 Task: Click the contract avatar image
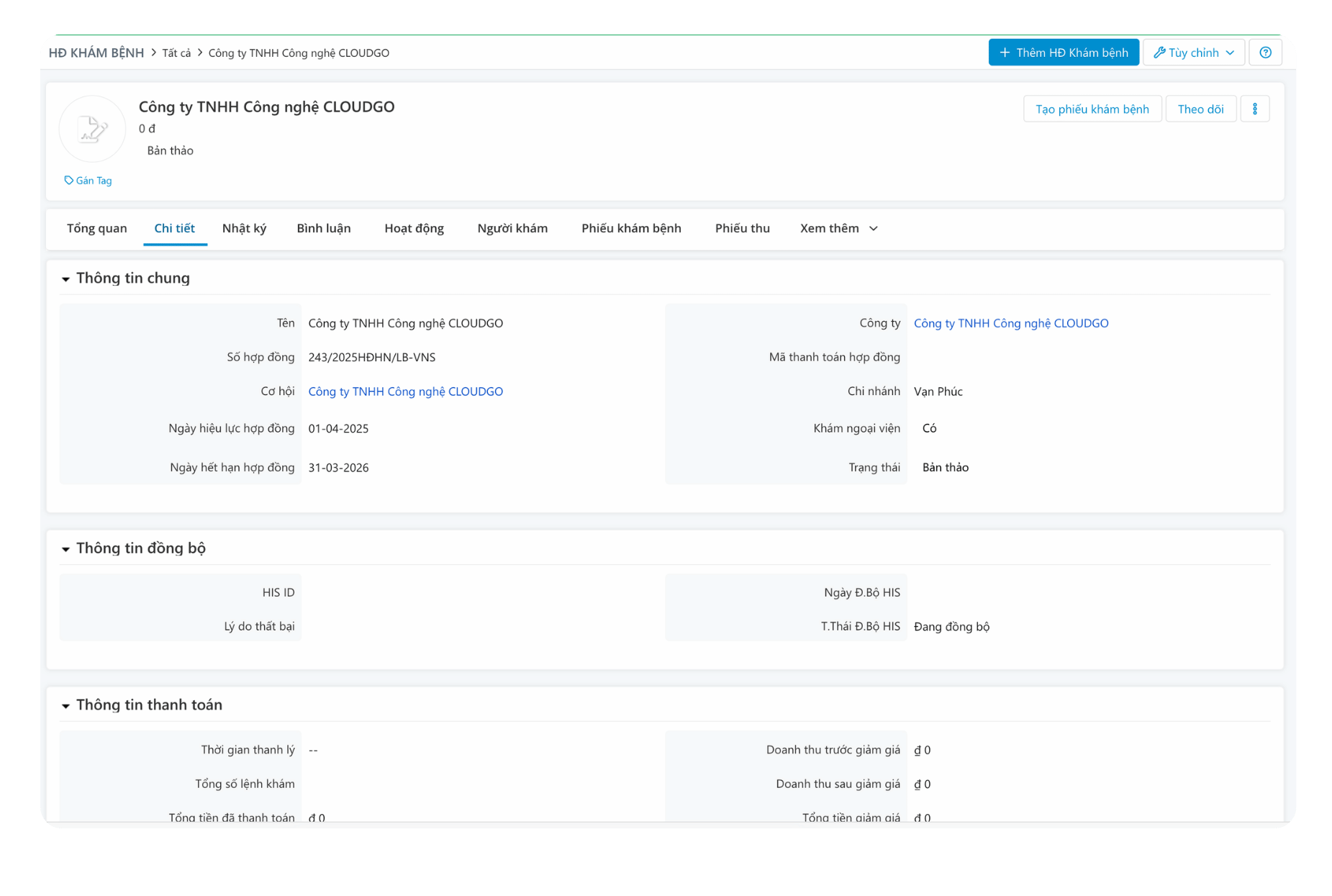point(92,129)
